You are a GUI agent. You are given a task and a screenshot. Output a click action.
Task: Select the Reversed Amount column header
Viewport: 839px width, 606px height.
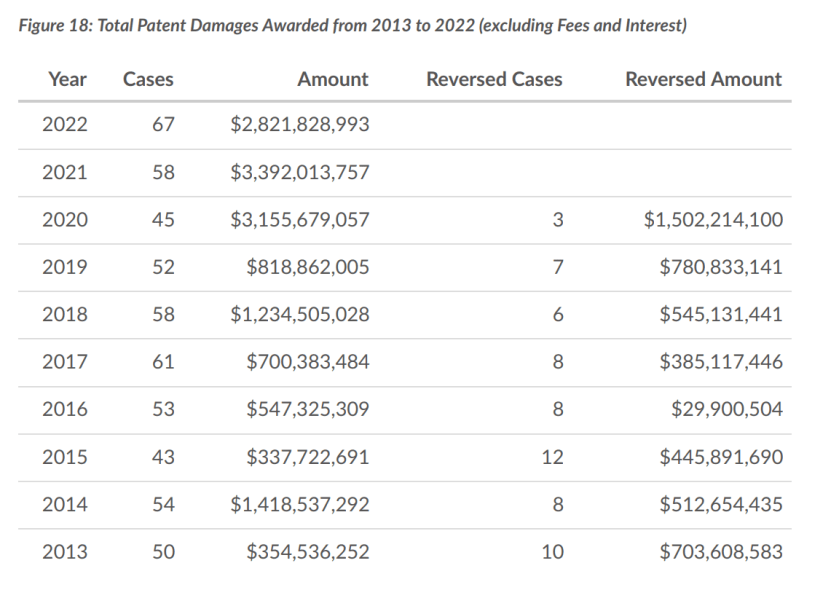point(703,78)
